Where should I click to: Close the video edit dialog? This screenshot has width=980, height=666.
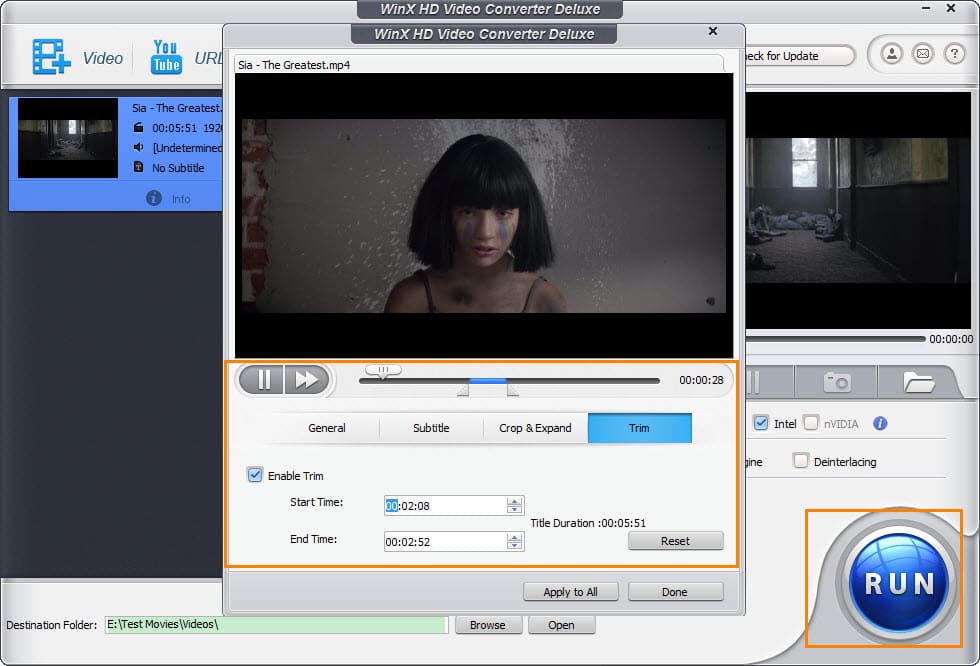pos(713,31)
